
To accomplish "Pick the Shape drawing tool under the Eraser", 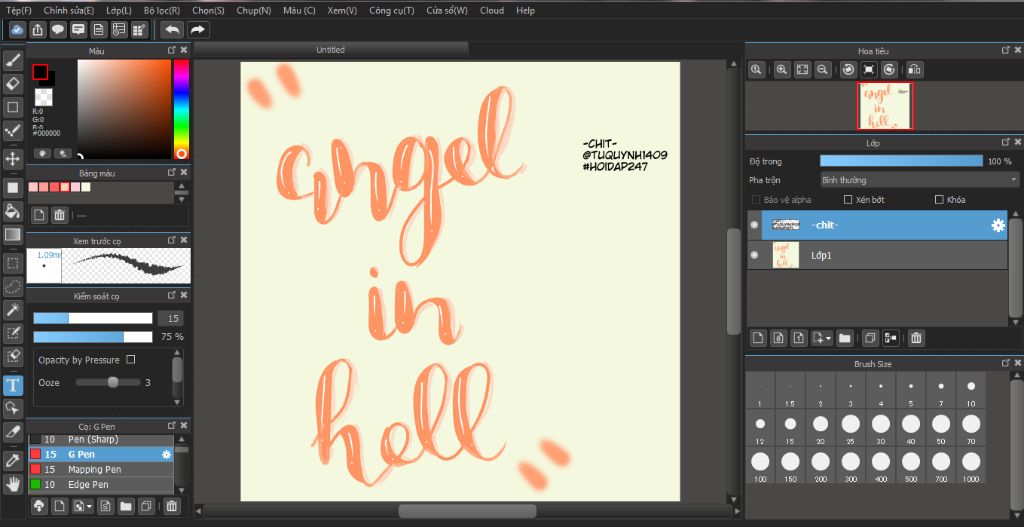I will coord(13,107).
